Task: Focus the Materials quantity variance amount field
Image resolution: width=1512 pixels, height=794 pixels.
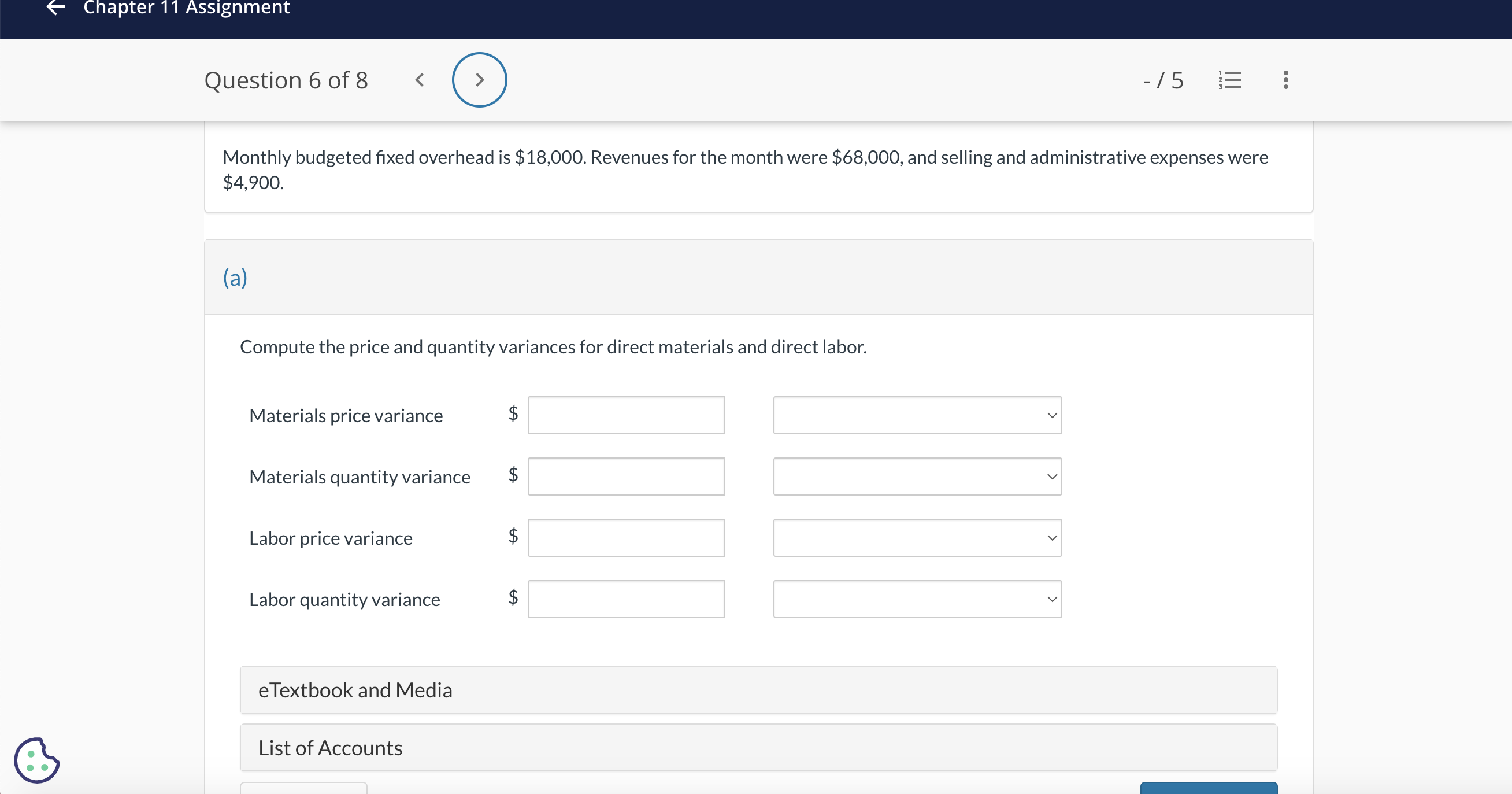Action: [626, 477]
